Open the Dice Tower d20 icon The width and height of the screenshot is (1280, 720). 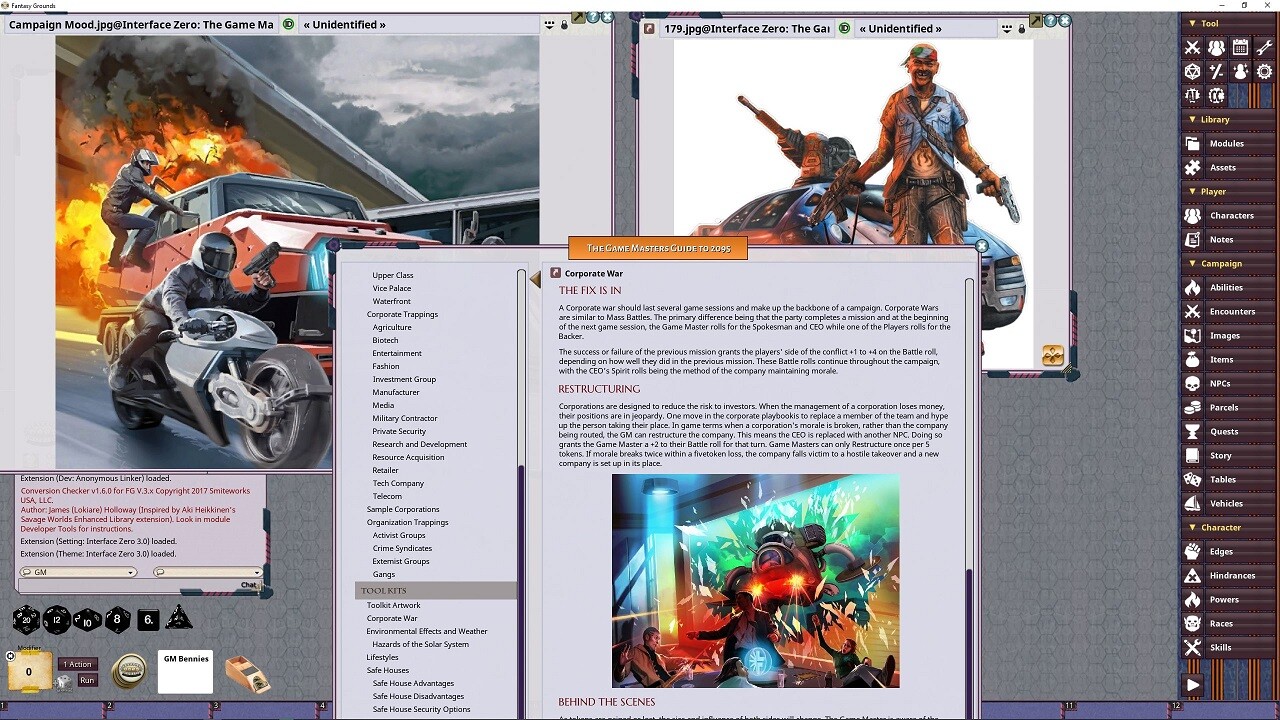coord(1192,71)
